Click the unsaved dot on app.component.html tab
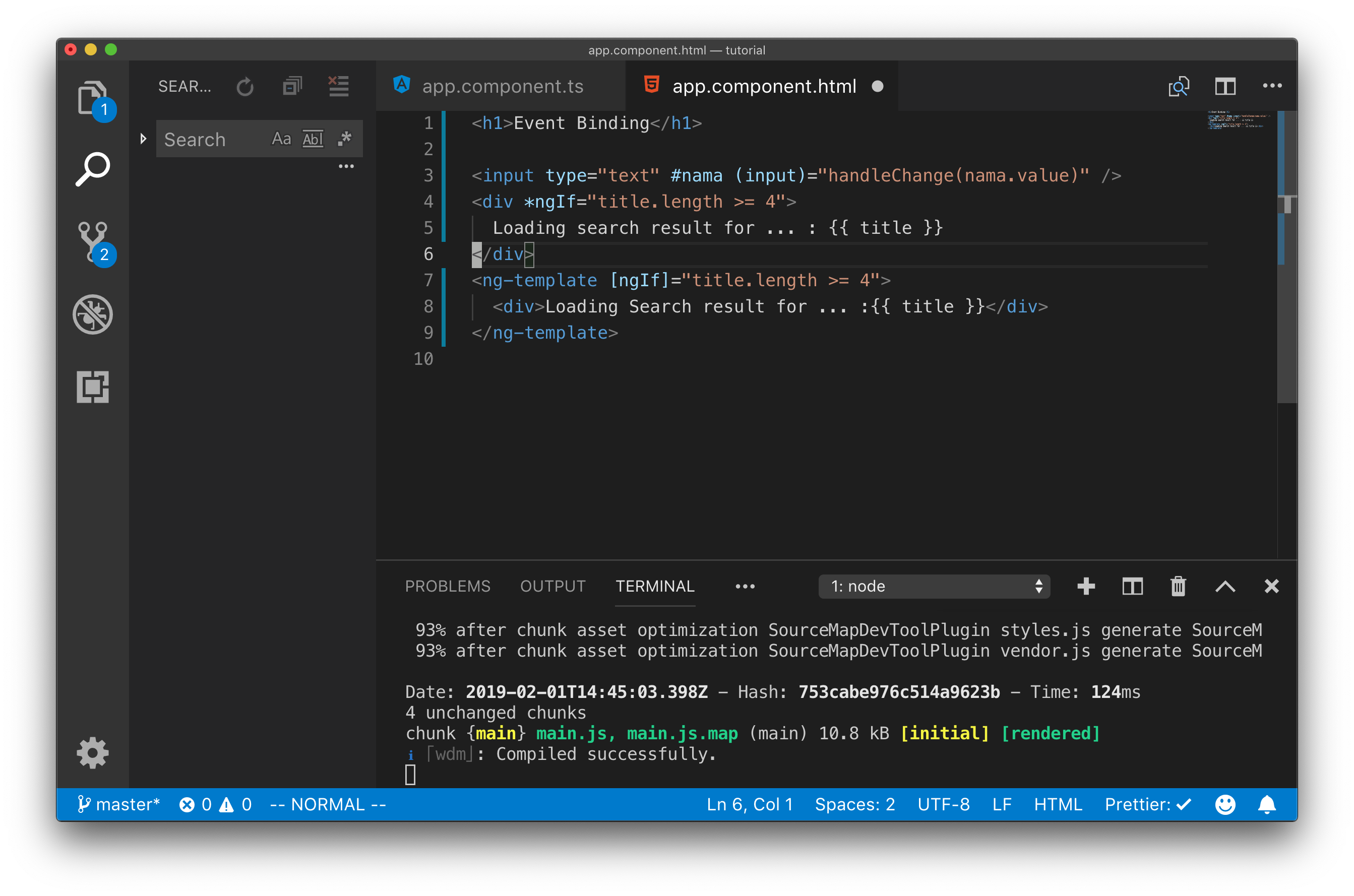Image resolution: width=1354 pixels, height=896 pixels. click(x=877, y=86)
